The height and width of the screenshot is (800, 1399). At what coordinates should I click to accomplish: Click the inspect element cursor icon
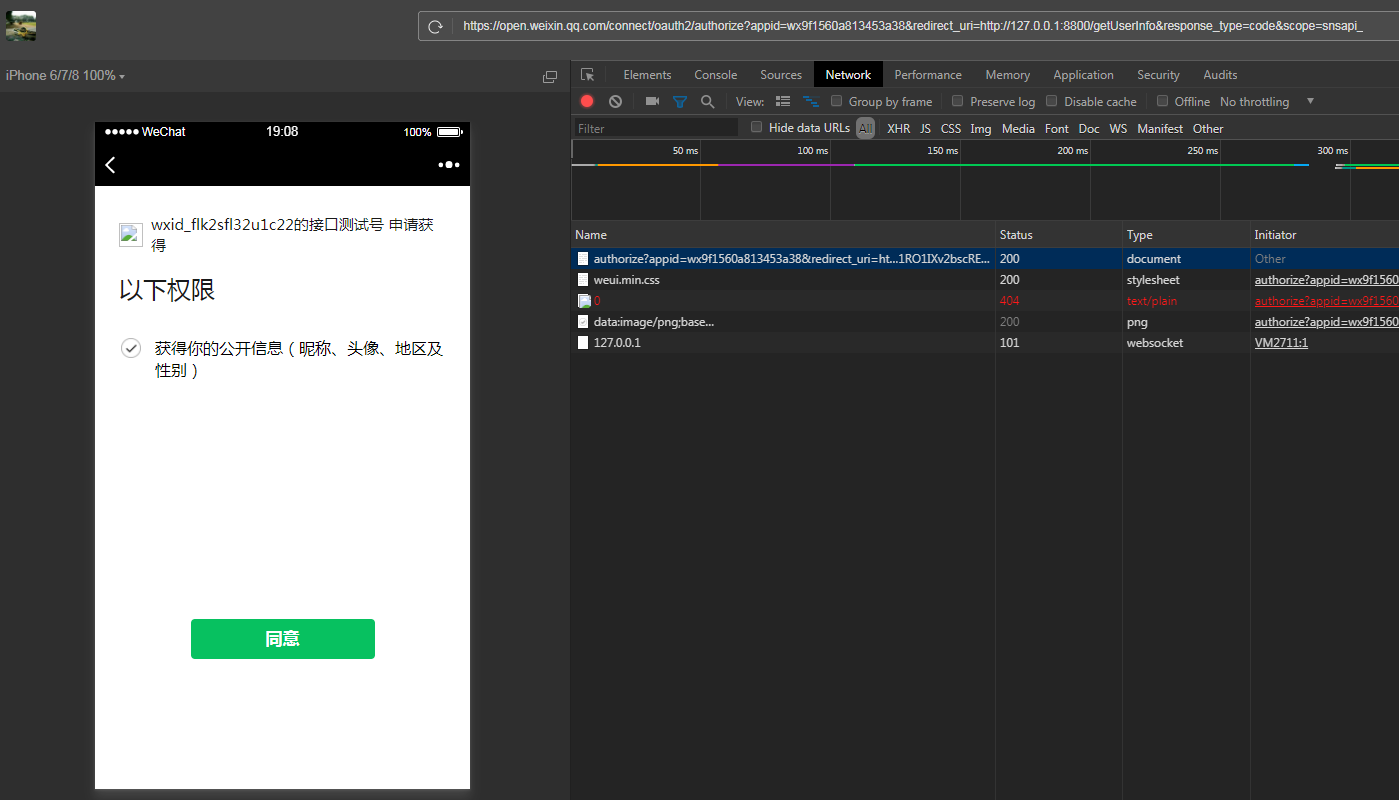tap(587, 75)
